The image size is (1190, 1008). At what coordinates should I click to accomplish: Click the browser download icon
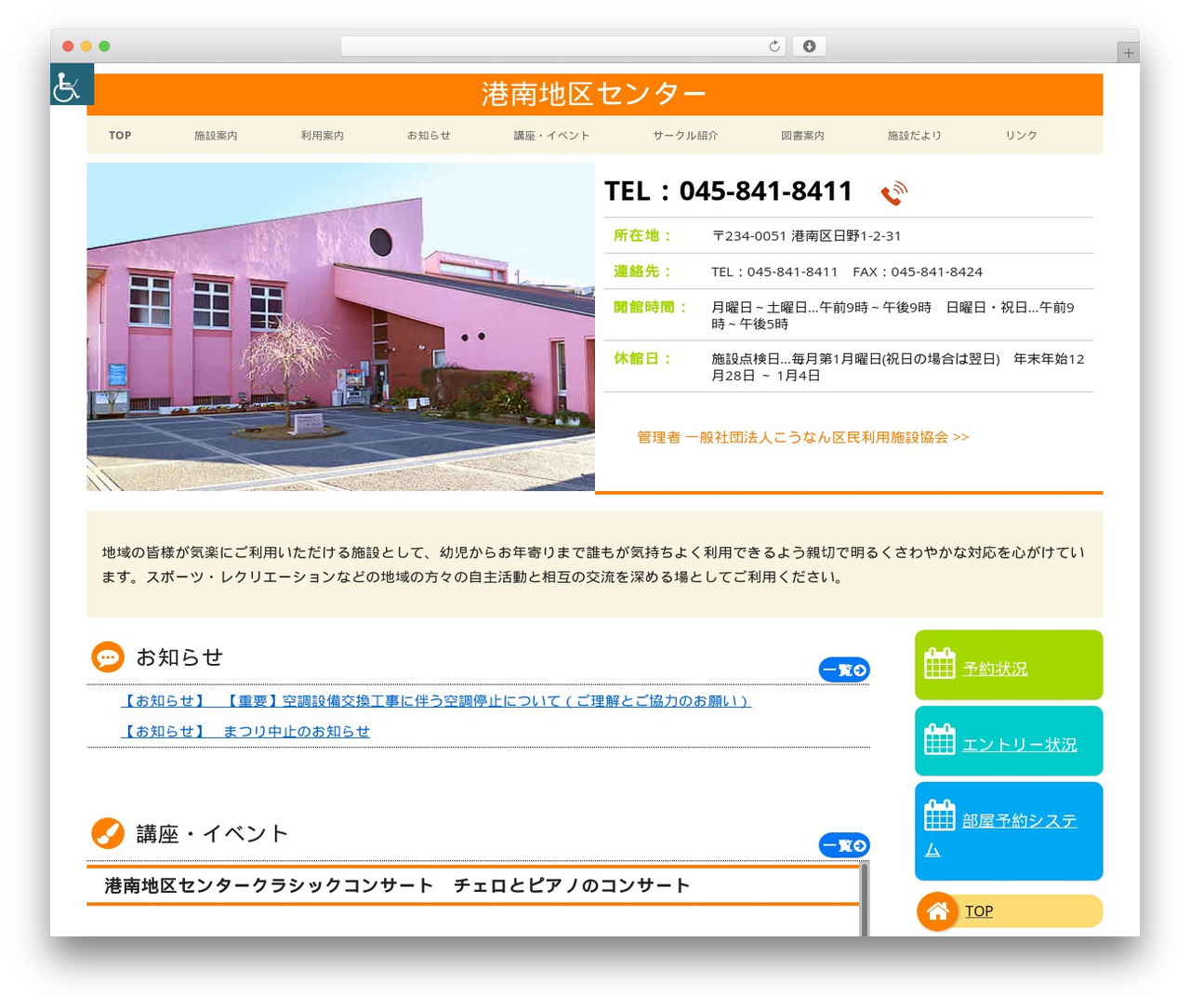pyautogui.click(x=809, y=46)
